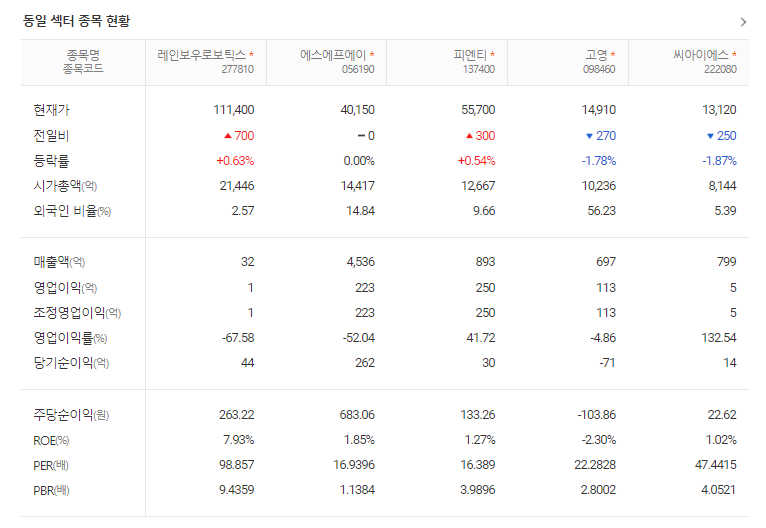This screenshot has width=766, height=528.
Task: Click PBR value 9.4359
Action: [x=236, y=489]
